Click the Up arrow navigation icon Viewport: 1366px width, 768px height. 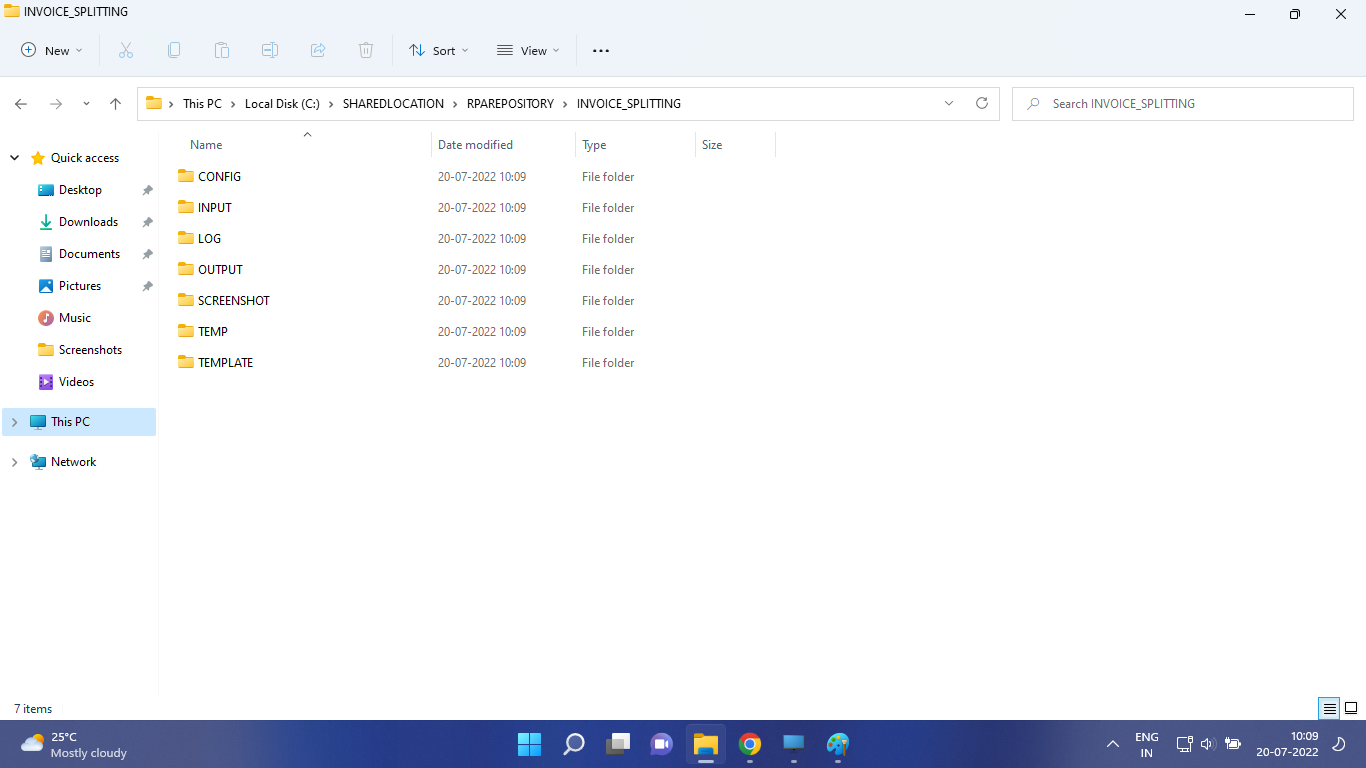[115, 104]
